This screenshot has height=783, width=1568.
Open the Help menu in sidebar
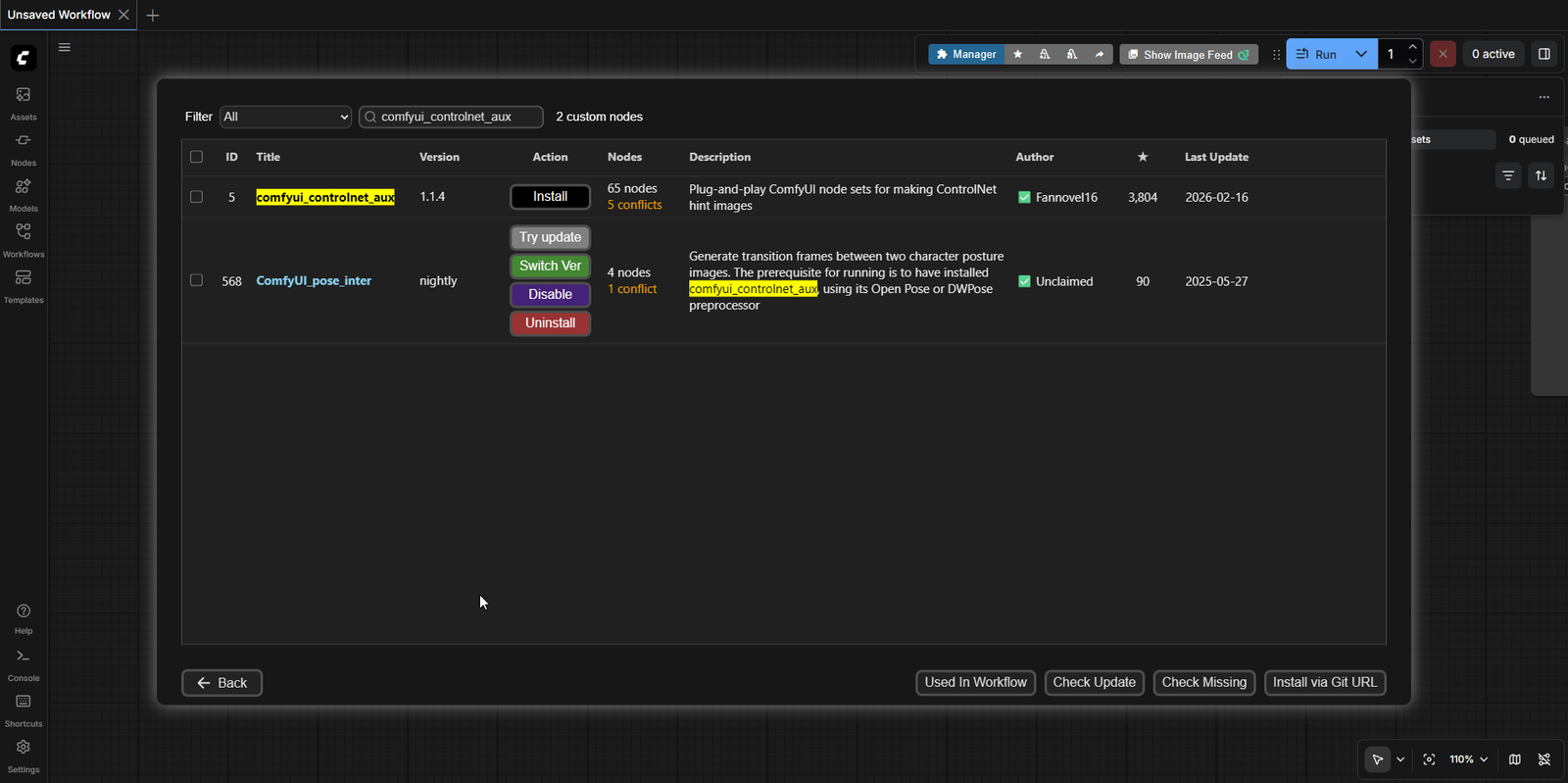pyautogui.click(x=24, y=618)
